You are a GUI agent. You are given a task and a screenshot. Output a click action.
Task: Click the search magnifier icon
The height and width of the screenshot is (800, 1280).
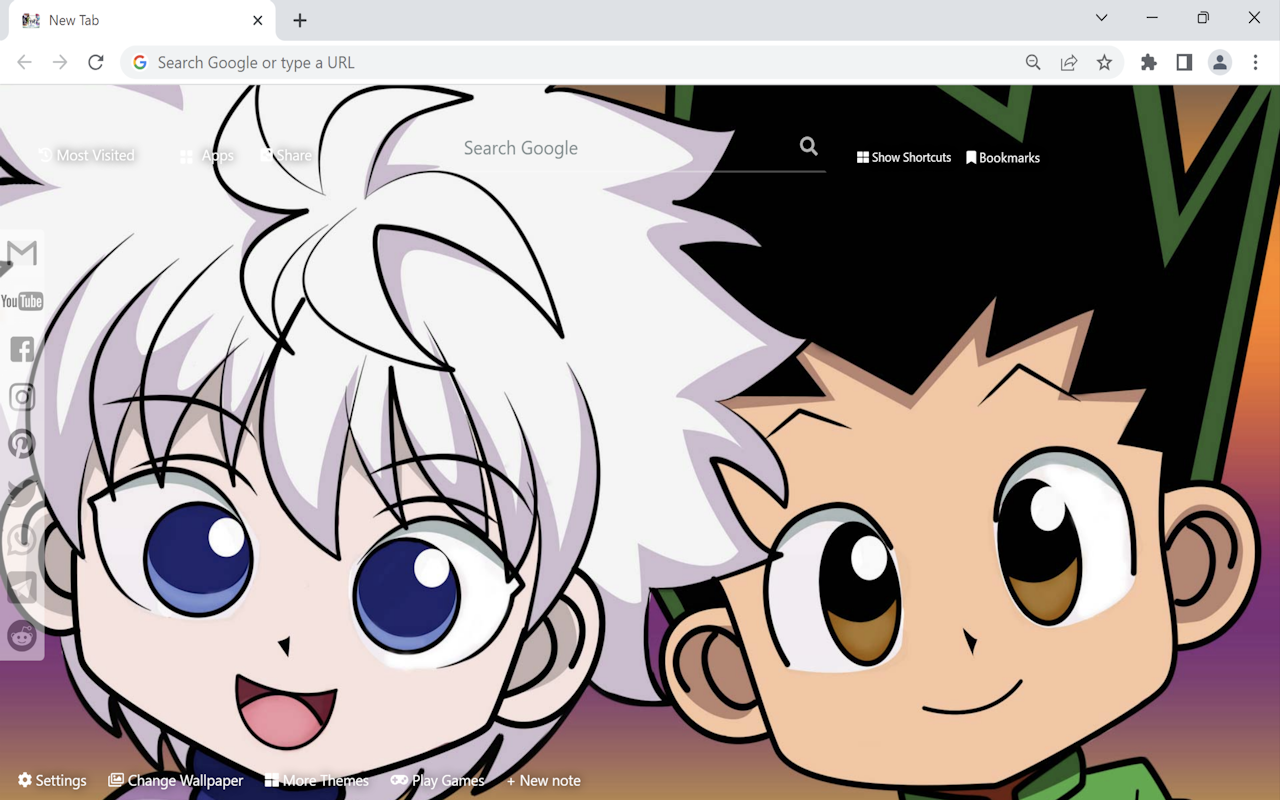808,146
